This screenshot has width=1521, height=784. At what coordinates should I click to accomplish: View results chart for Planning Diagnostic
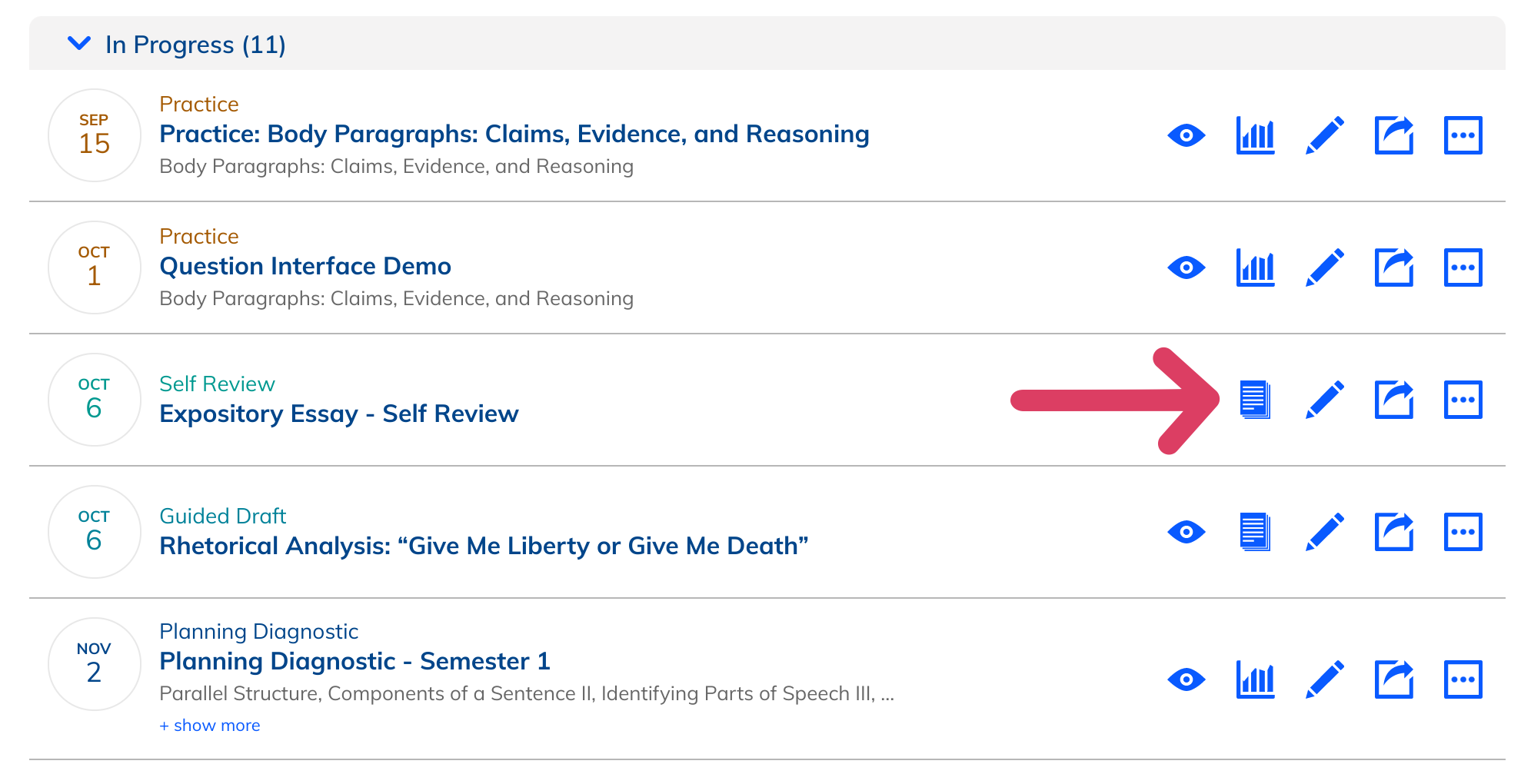coord(1255,679)
